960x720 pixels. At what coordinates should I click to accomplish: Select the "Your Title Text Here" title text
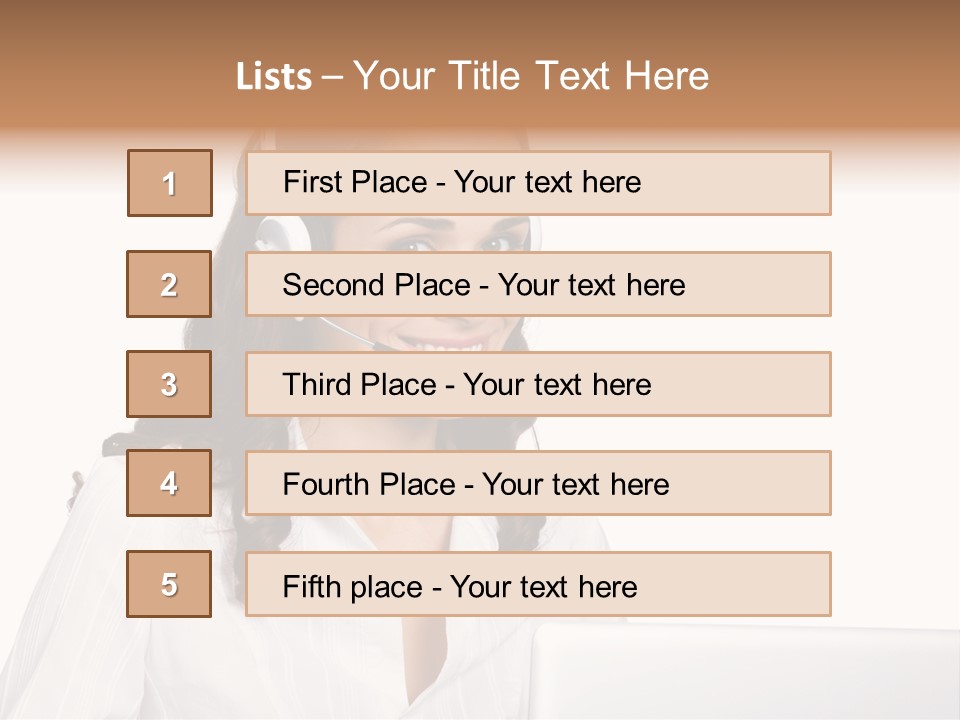pos(531,76)
